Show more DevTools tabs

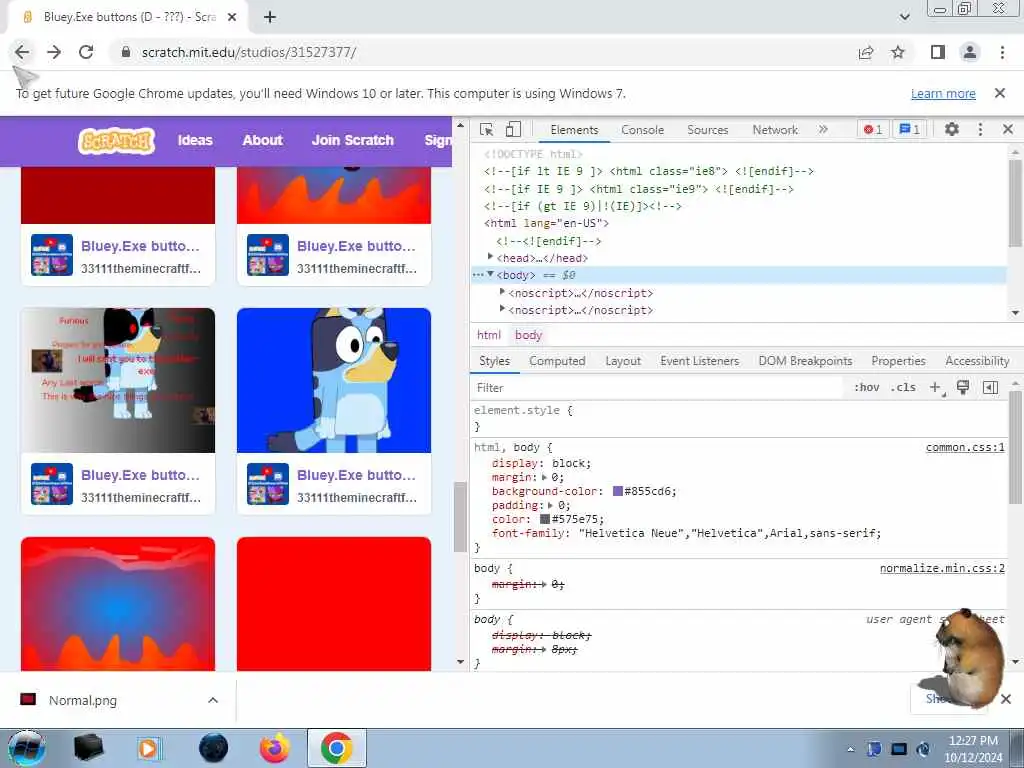click(x=824, y=129)
